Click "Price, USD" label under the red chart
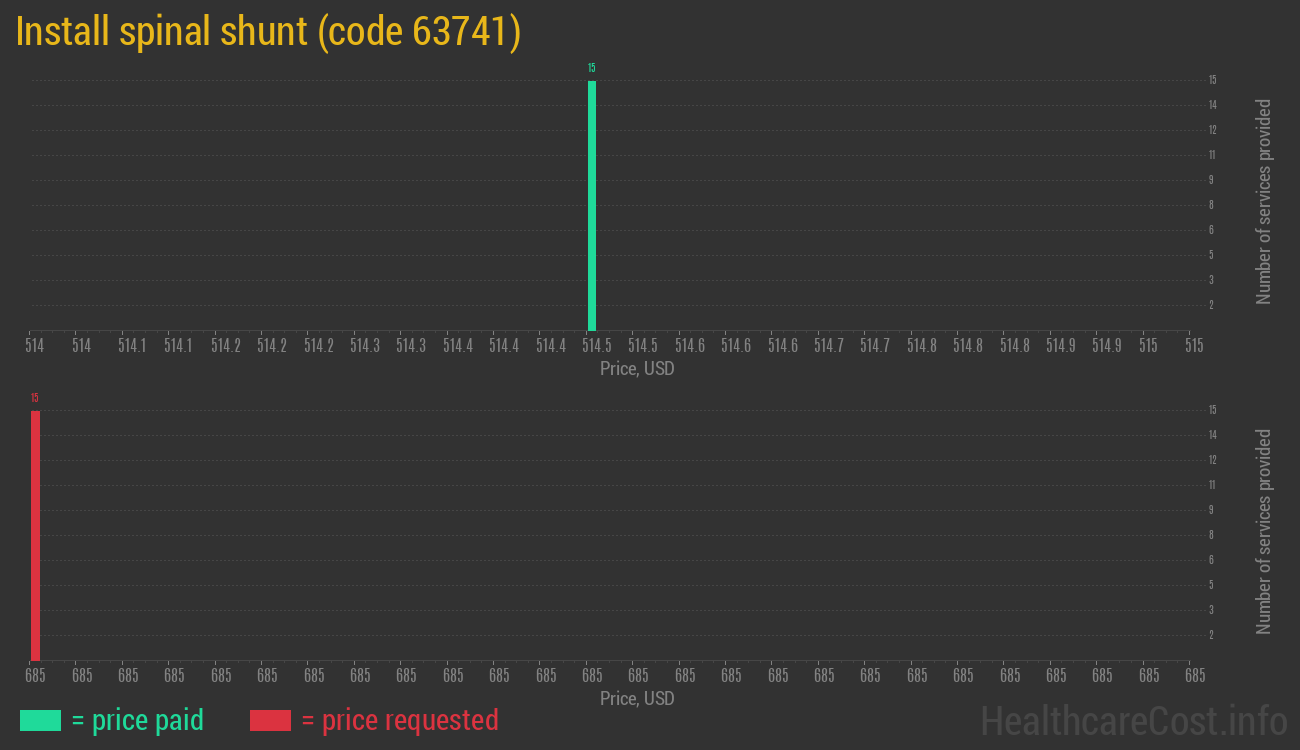The height and width of the screenshot is (750, 1300). point(637,698)
